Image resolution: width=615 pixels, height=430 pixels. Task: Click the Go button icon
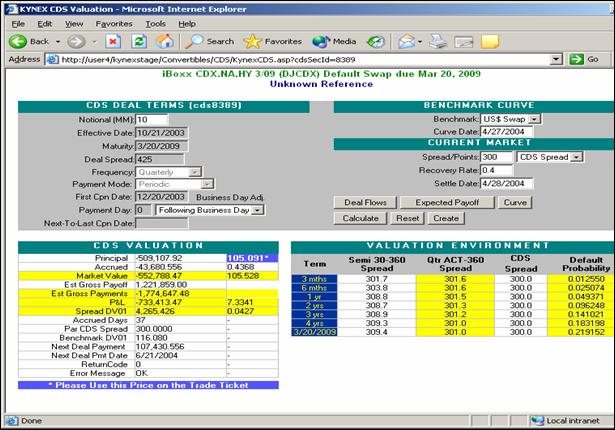(576, 60)
